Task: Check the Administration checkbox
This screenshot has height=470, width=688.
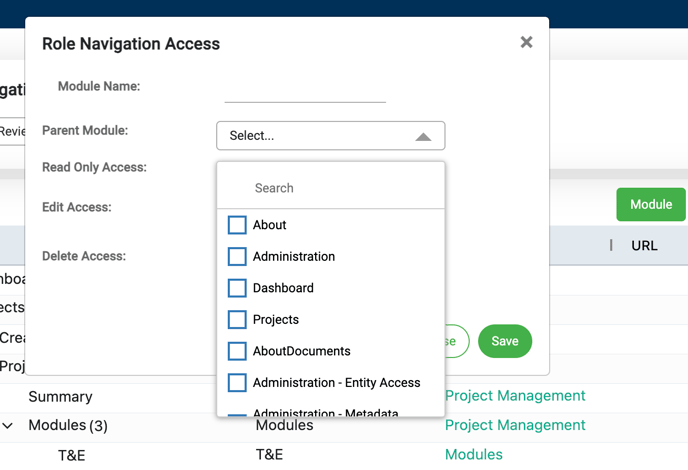Action: coord(237,257)
